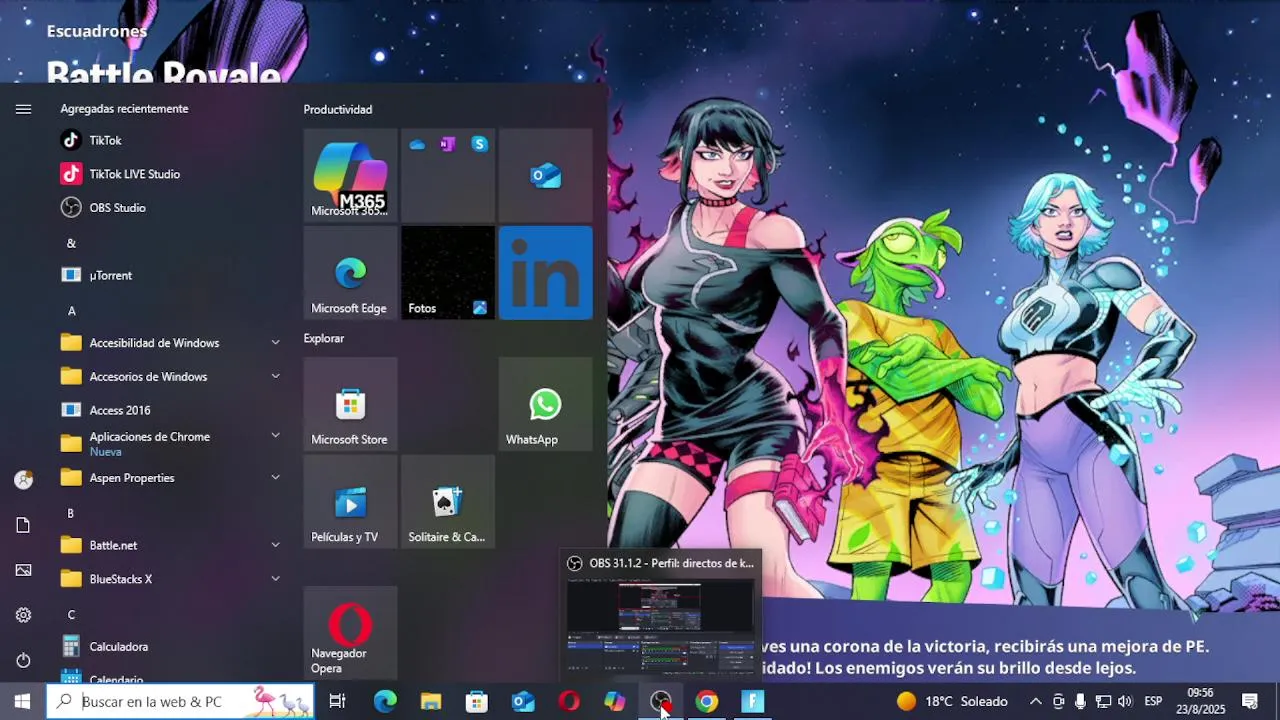Open Solitaire & Casual Games tile
The height and width of the screenshot is (720, 1280).
click(448, 502)
